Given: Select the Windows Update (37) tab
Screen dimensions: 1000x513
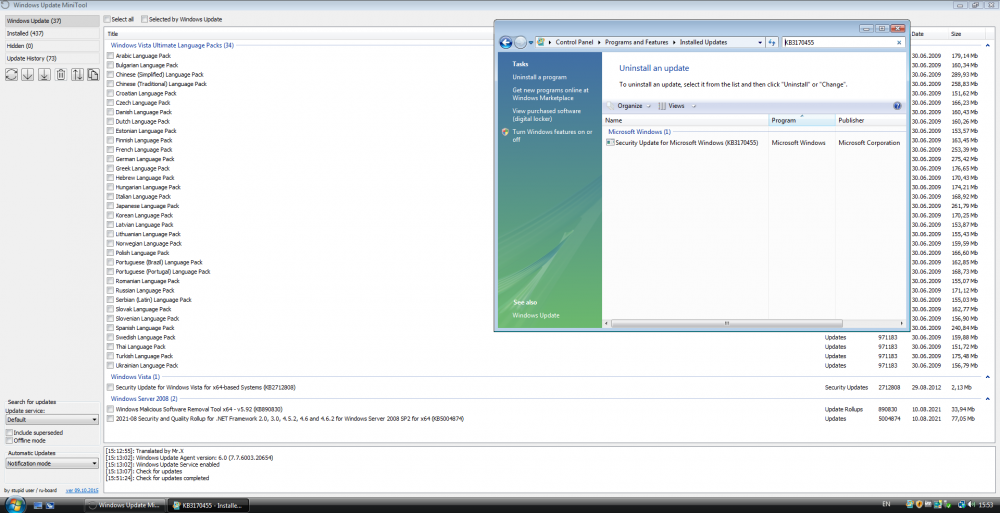Looking at the screenshot, I should click(52, 21).
